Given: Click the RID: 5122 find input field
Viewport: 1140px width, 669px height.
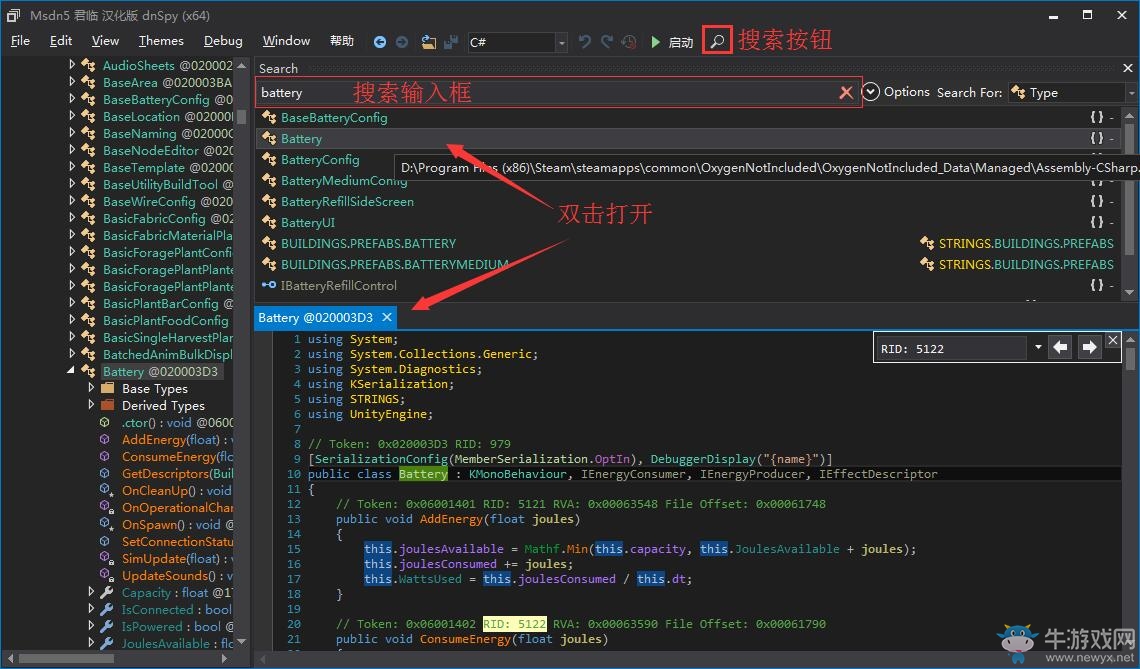Looking at the screenshot, I should click(952, 348).
